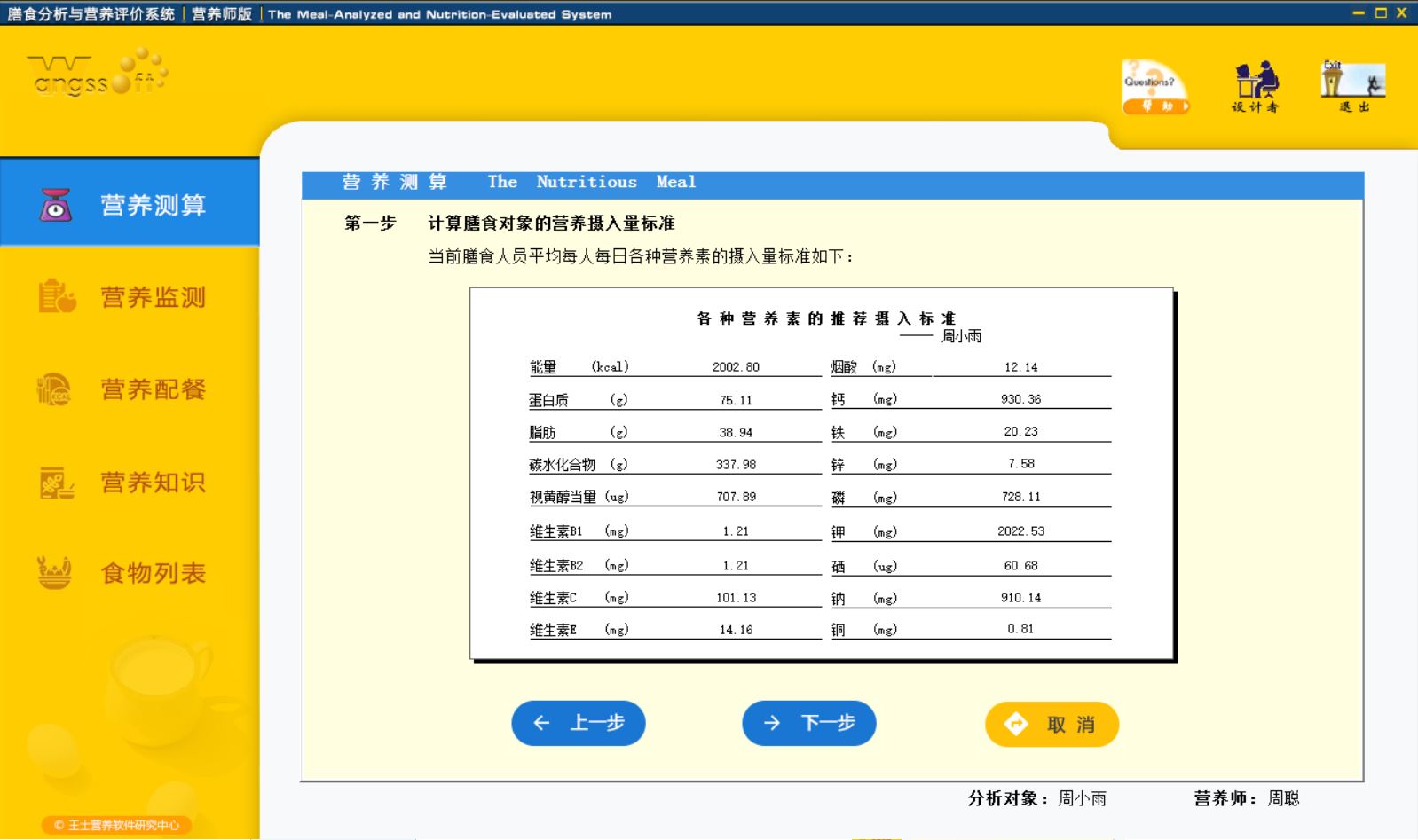Select the 脂肪 value 38.94
1418x840 pixels.
[x=736, y=433]
